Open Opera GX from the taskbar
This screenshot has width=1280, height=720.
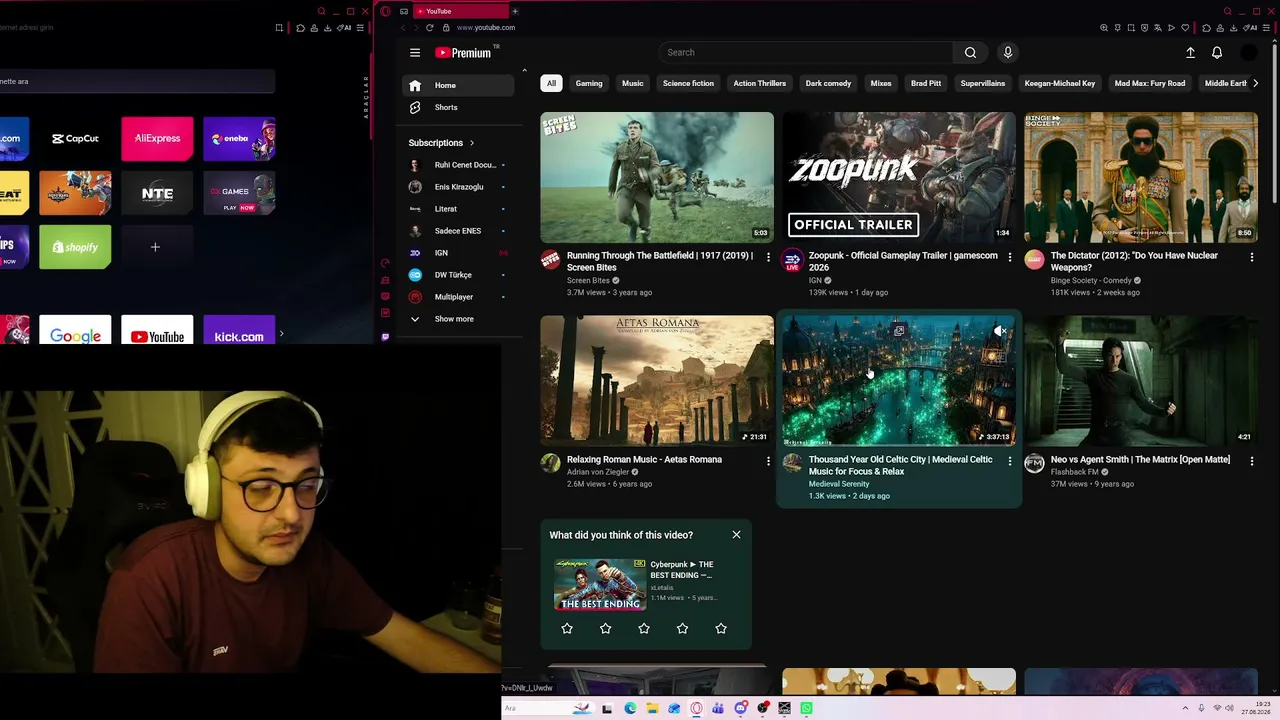tap(696, 709)
